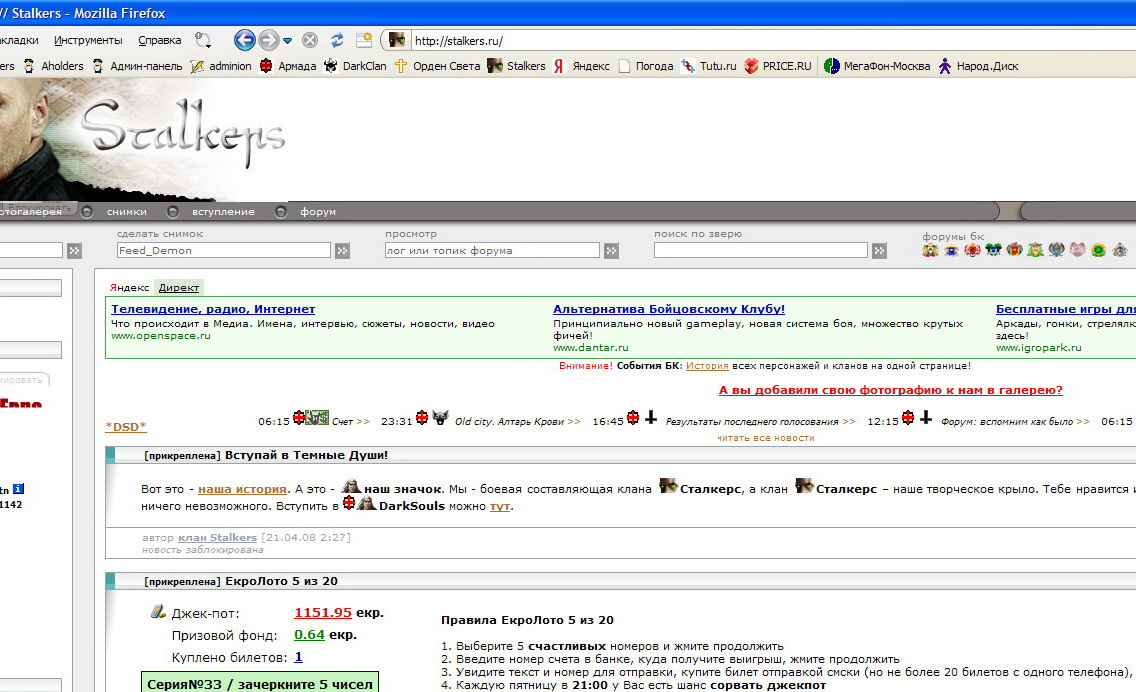The height and width of the screenshot is (692, 1136).
Task: Focus the поиск по зверю search field
Action: (761, 251)
